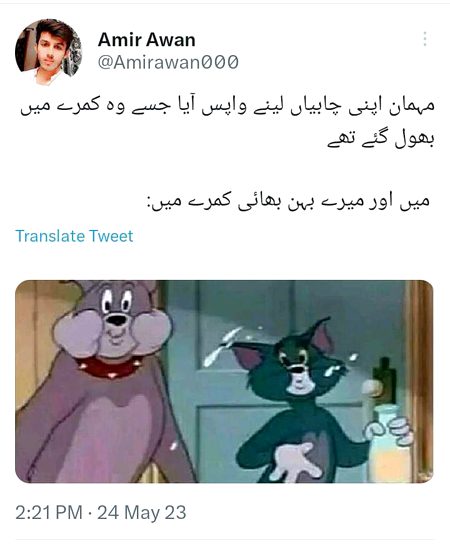Click the display name Amir Awan

tap(146, 40)
